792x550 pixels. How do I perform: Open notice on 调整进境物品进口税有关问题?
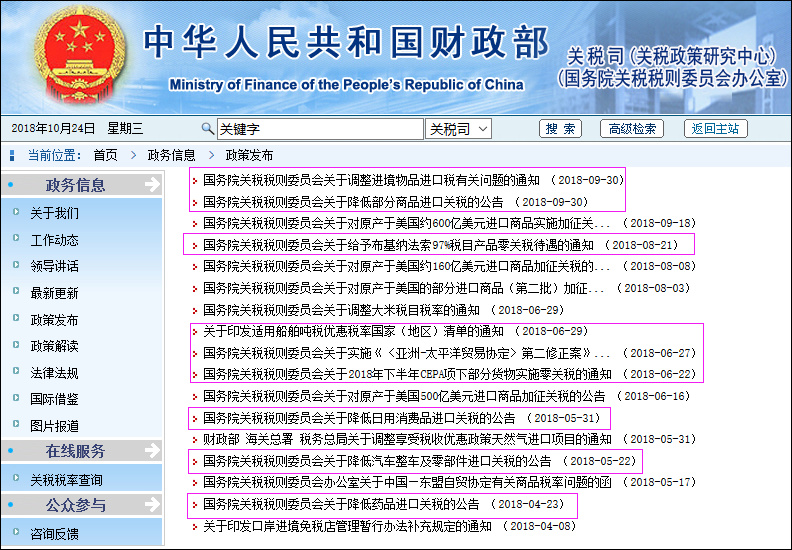point(371,180)
